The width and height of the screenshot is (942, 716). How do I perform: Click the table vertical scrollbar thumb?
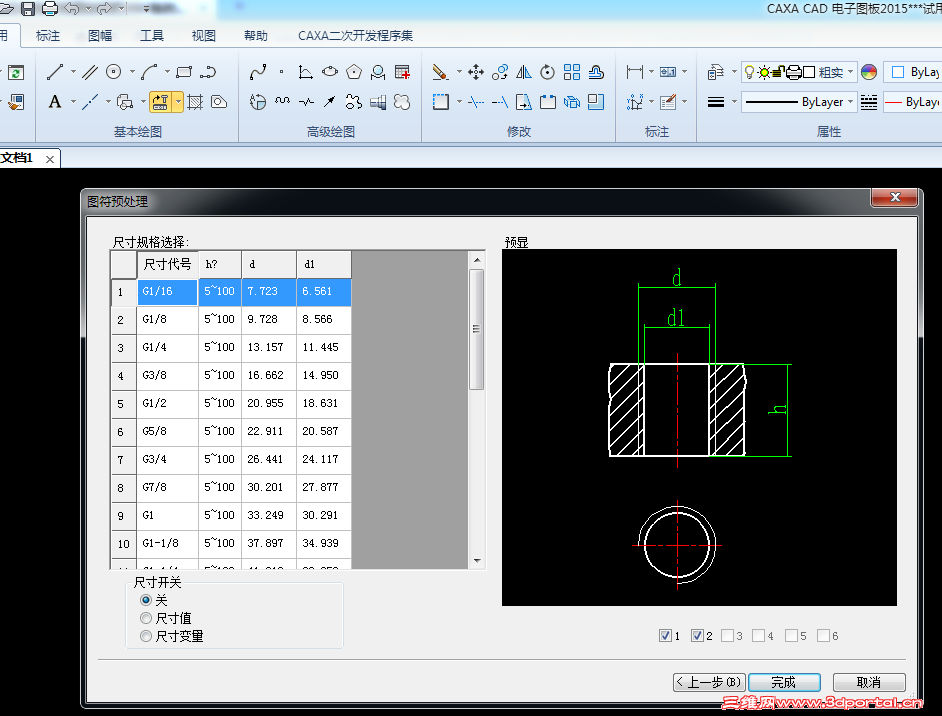tap(476, 329)
